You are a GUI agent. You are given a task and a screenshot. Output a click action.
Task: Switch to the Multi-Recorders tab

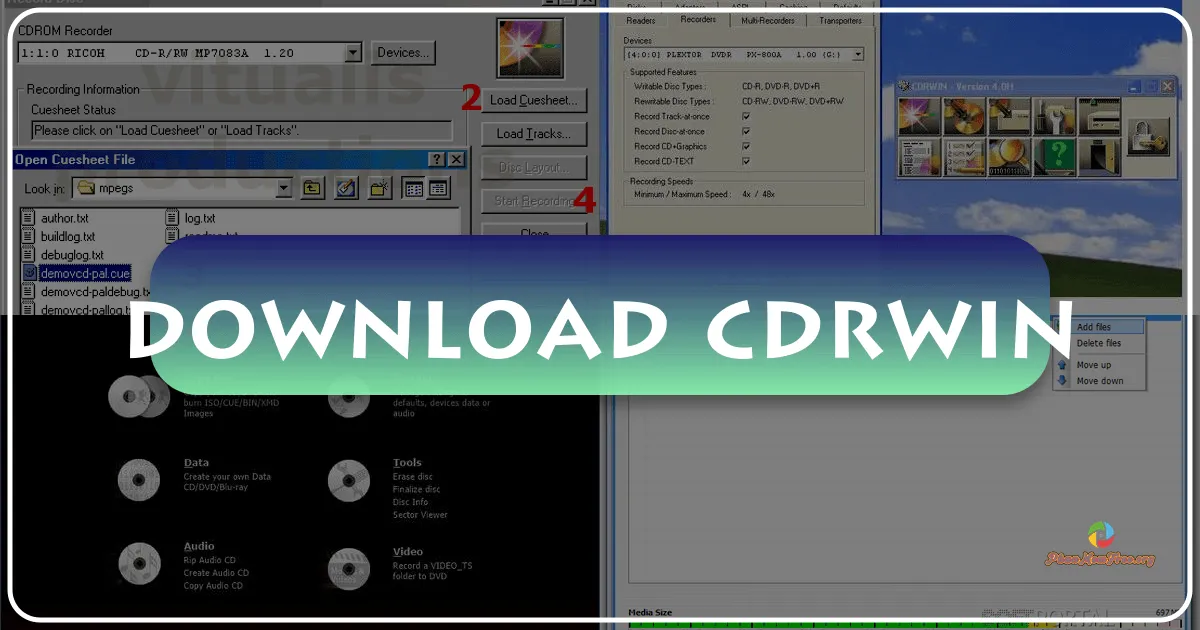[x=768, y=19]
